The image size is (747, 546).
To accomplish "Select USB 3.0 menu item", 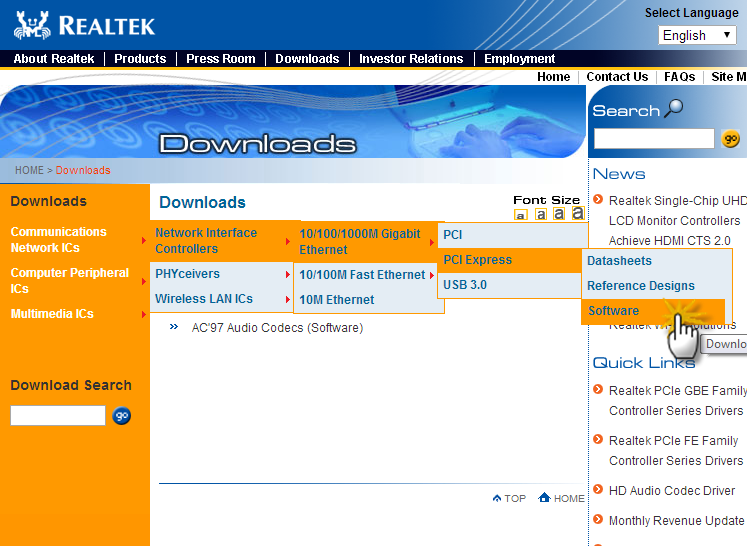I will point(510,285).
